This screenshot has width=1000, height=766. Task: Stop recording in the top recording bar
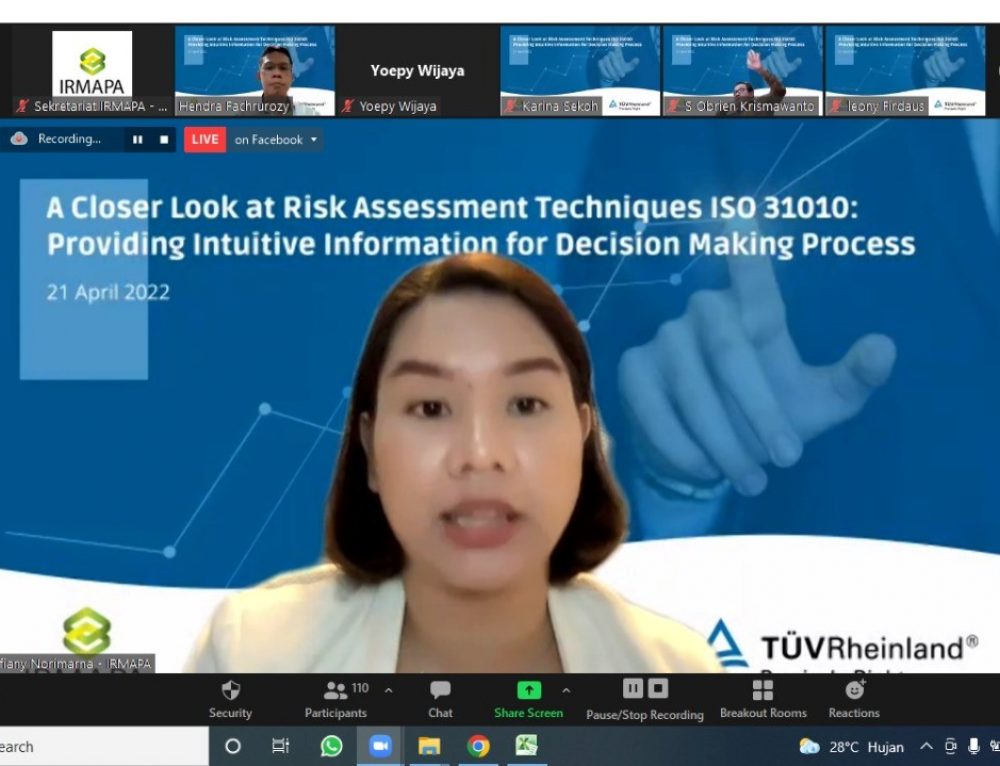164,140
